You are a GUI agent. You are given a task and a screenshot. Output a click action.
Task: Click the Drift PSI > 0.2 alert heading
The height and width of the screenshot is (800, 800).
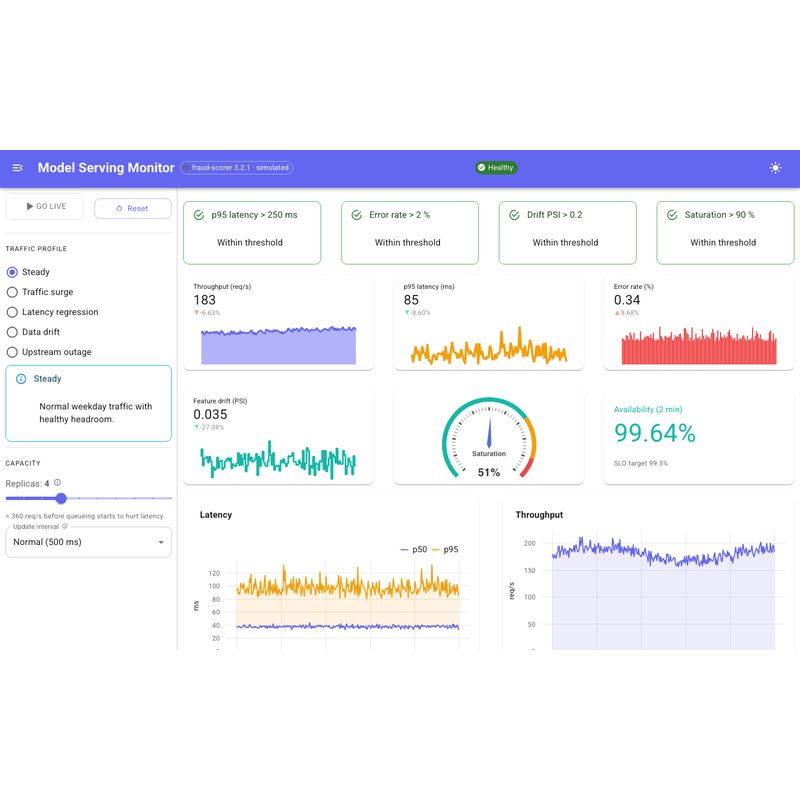click(x=555, y=215)
